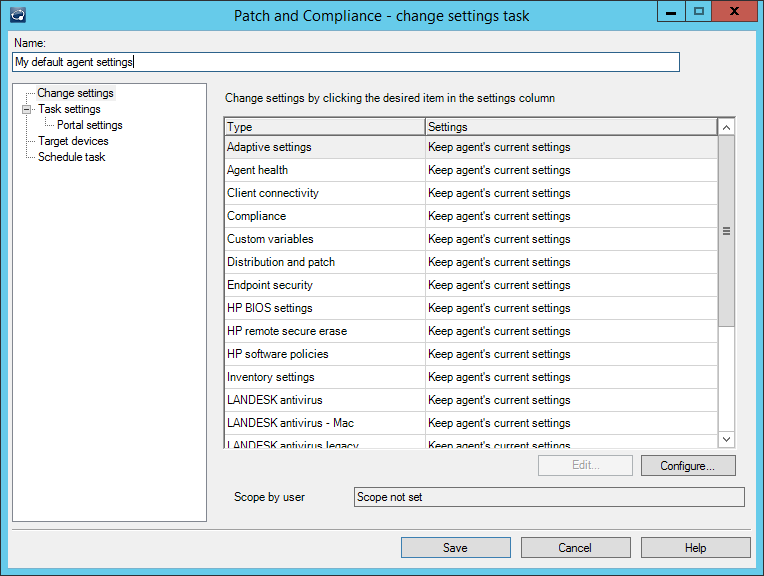Screen dimensions: 764x576
Task: Select settings cell for Endpoint security
Action: point(570,285)
